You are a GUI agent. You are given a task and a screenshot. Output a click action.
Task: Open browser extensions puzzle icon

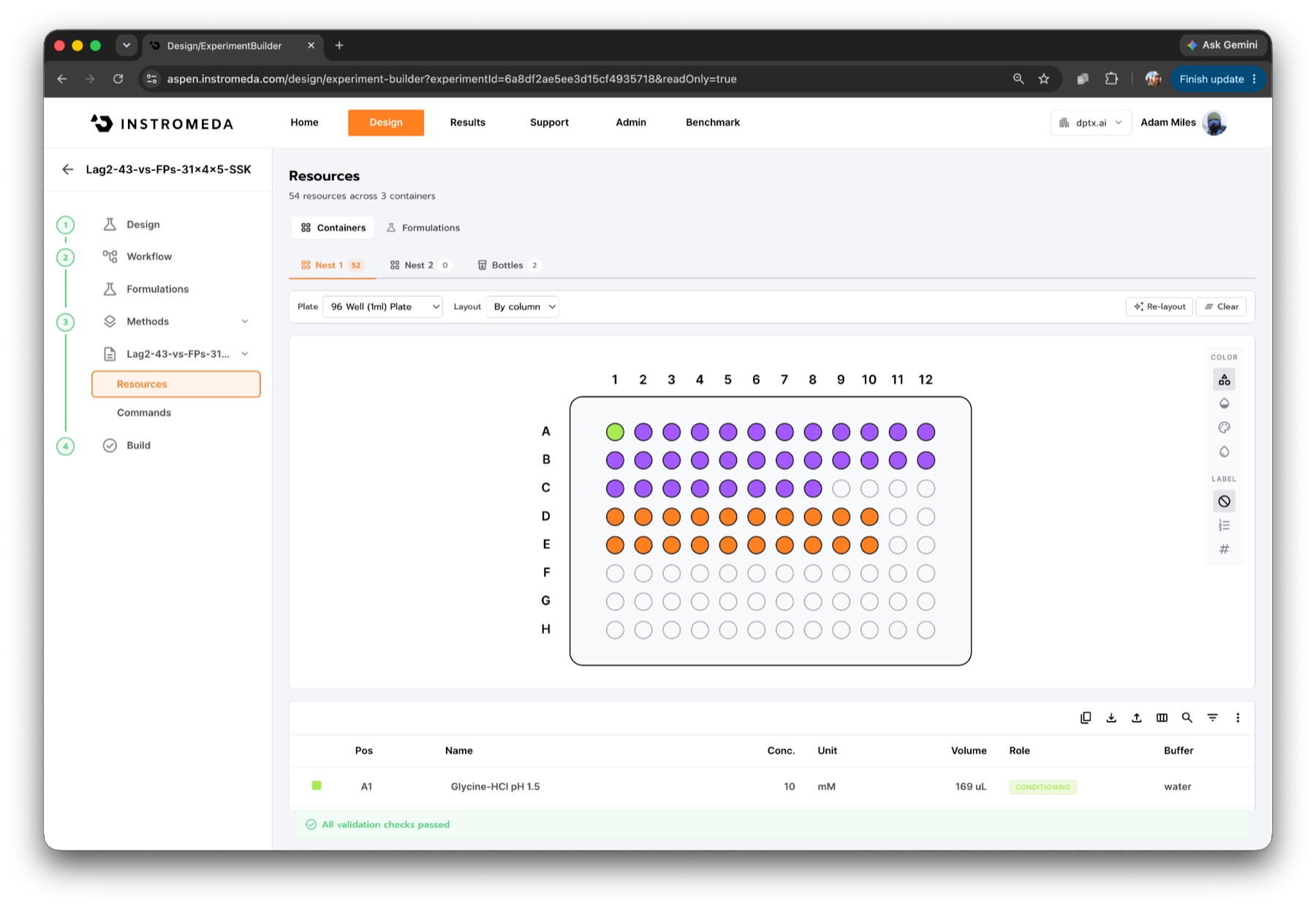1111,79
